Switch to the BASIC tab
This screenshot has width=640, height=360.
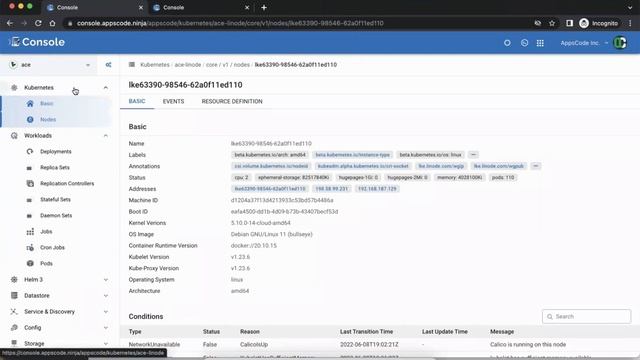click(x=137, y=101)
